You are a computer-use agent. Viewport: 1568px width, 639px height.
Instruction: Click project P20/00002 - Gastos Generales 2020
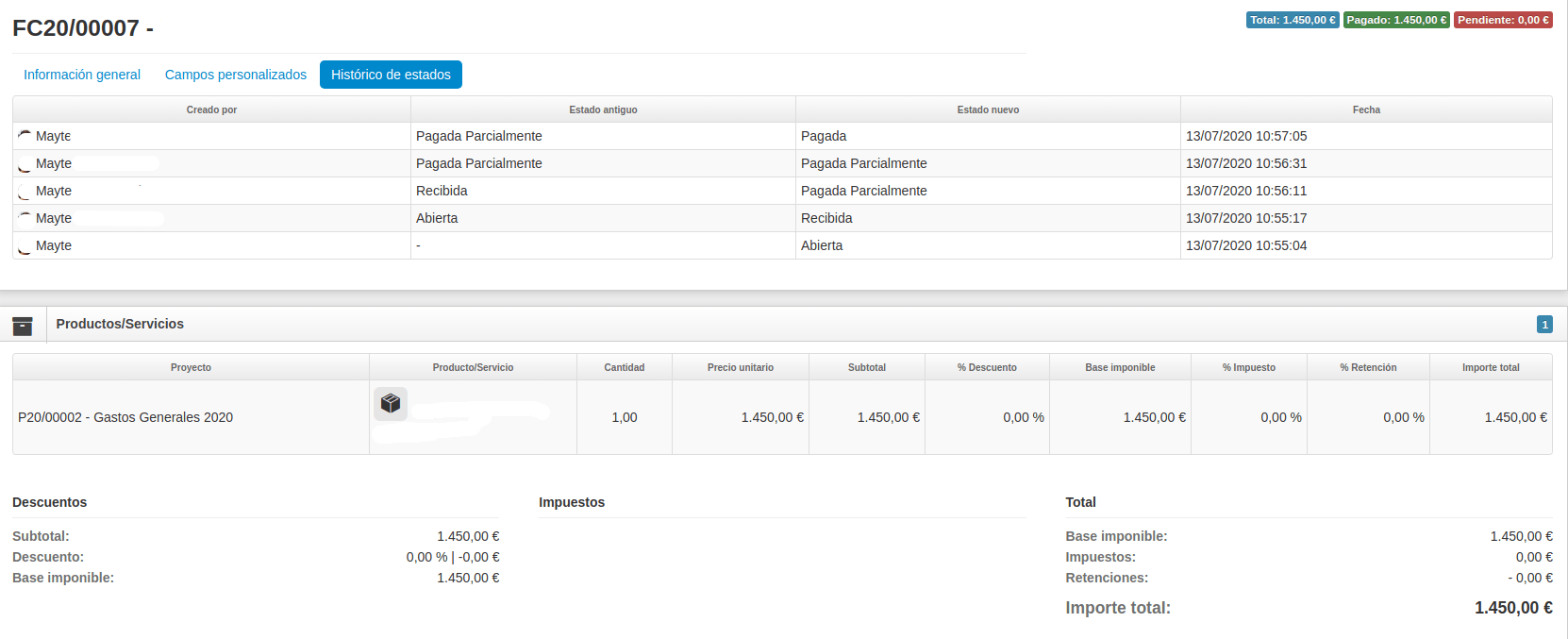[125, 417]
